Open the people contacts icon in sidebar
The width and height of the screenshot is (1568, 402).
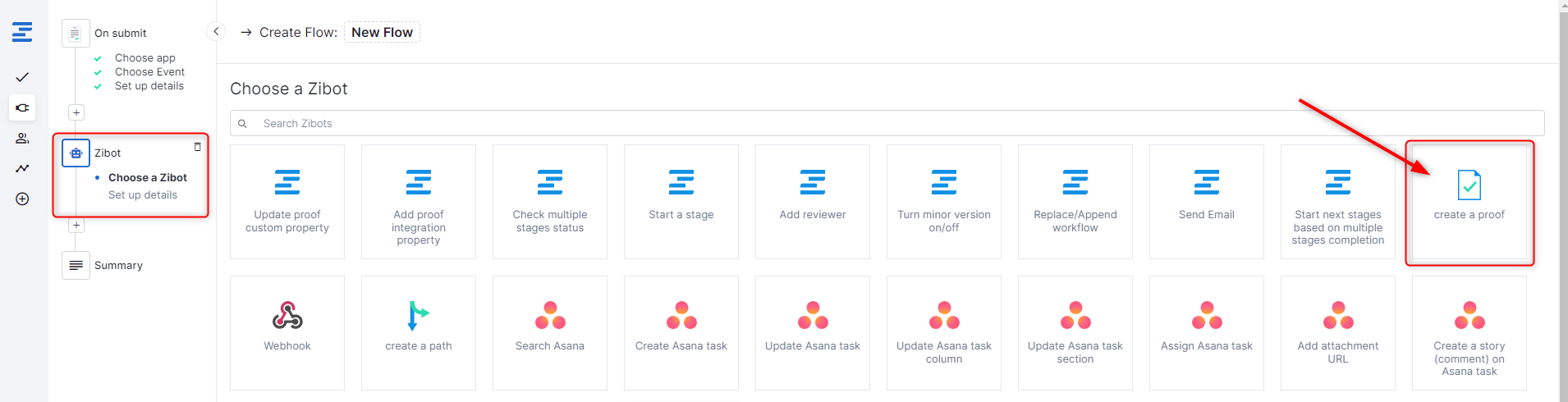click(x=22, y=138)
